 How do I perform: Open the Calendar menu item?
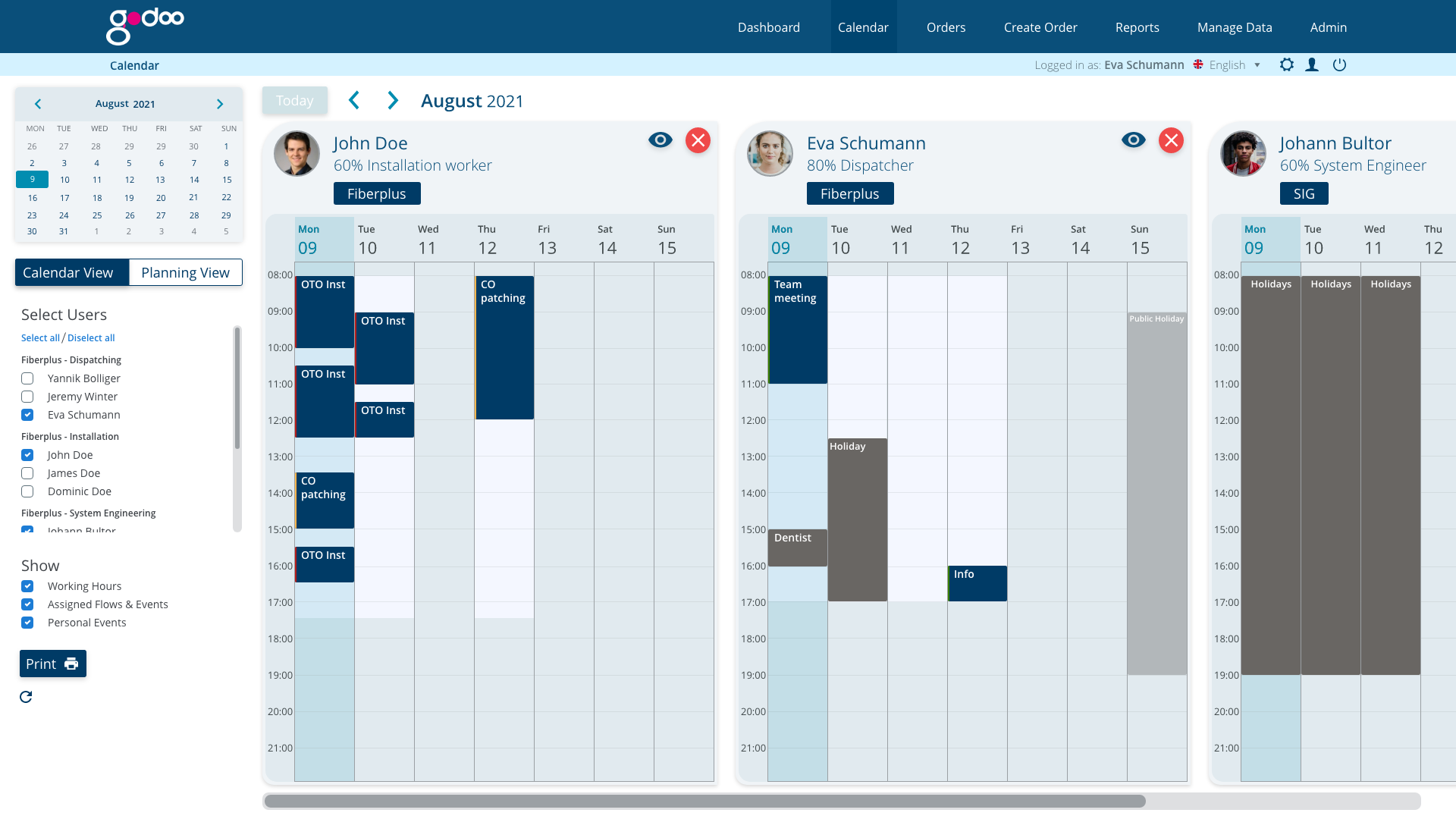[x=863, y=27]
